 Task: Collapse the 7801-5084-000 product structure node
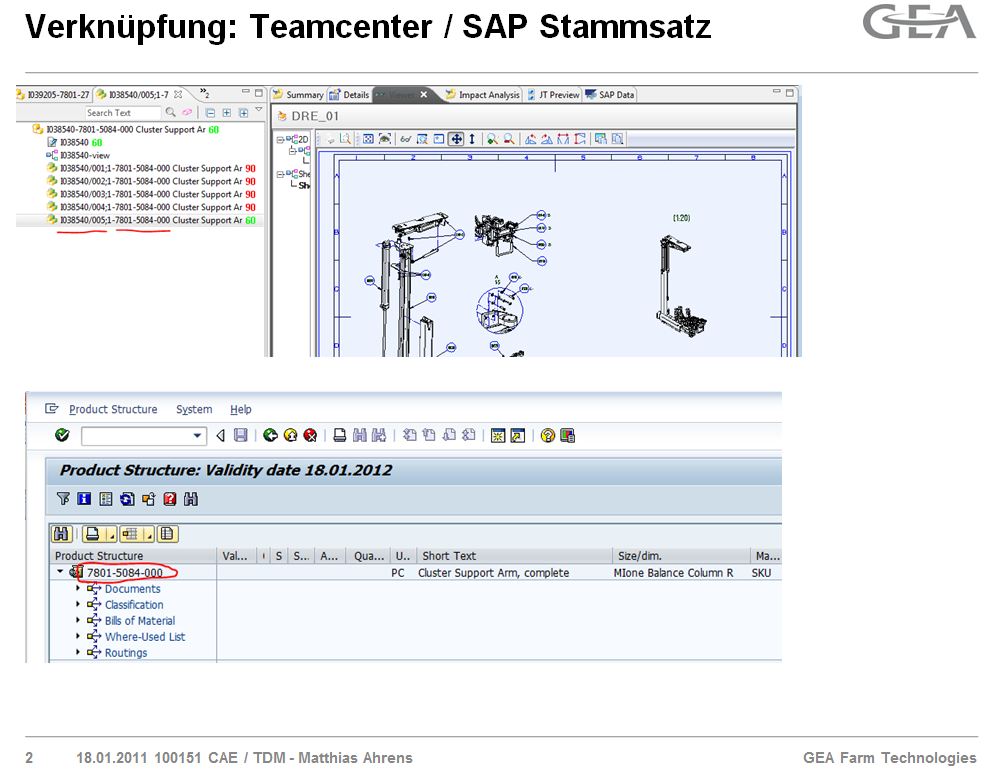(60, 571)
